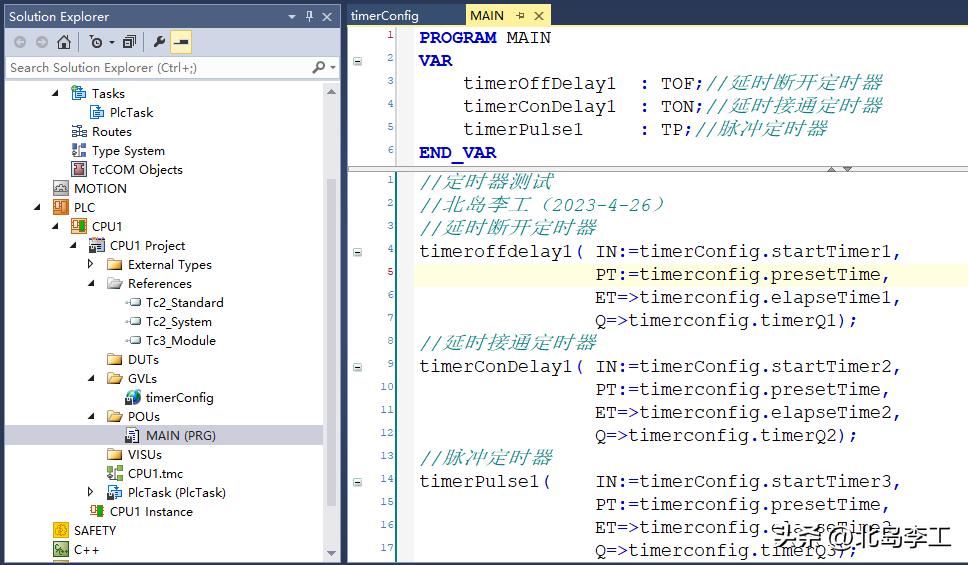Click the Auto Hide pin for Solution Explorer

309,16
